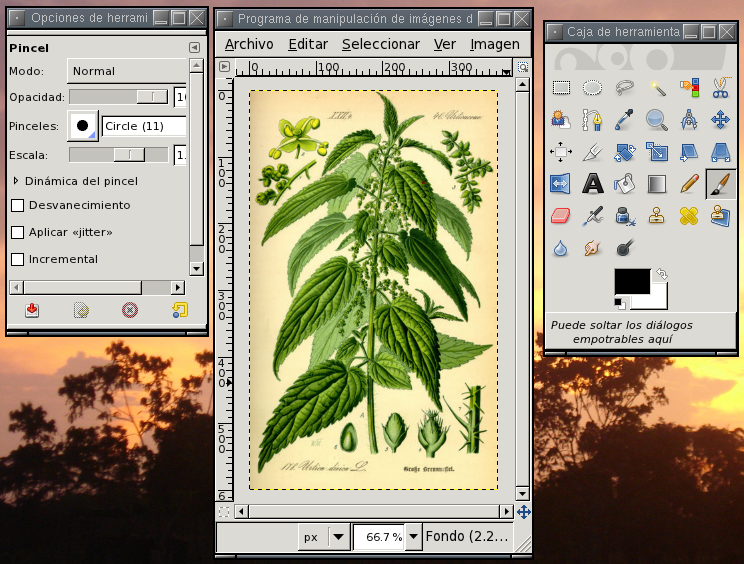The height and width of the screenshot is (564, 744).
Task: Select the Airbrush tool
Action: point(593,216)
